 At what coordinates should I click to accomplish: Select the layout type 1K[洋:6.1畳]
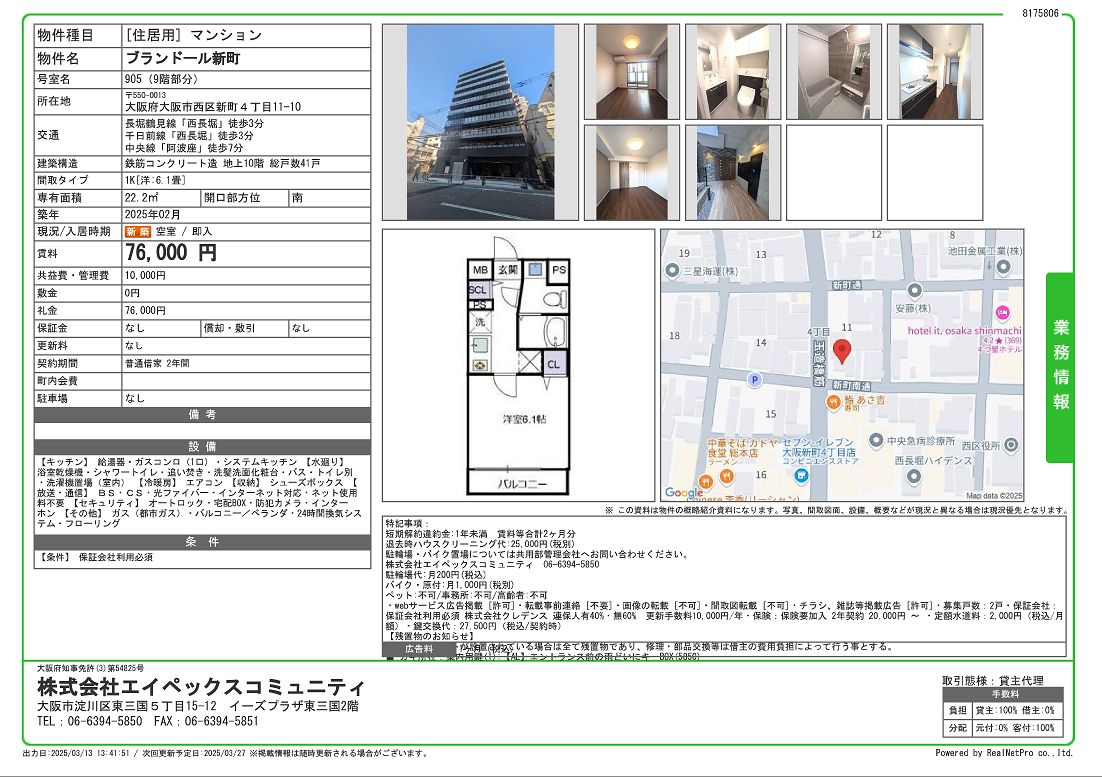(x=155, y=181)
